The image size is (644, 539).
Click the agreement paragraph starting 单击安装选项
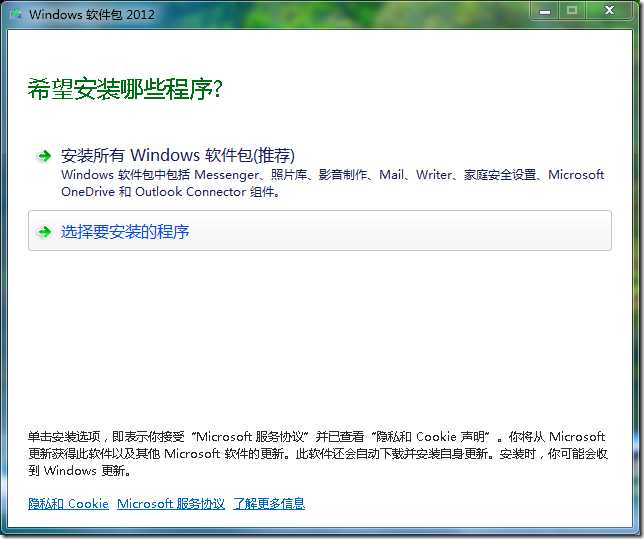(x=318, y=454)
